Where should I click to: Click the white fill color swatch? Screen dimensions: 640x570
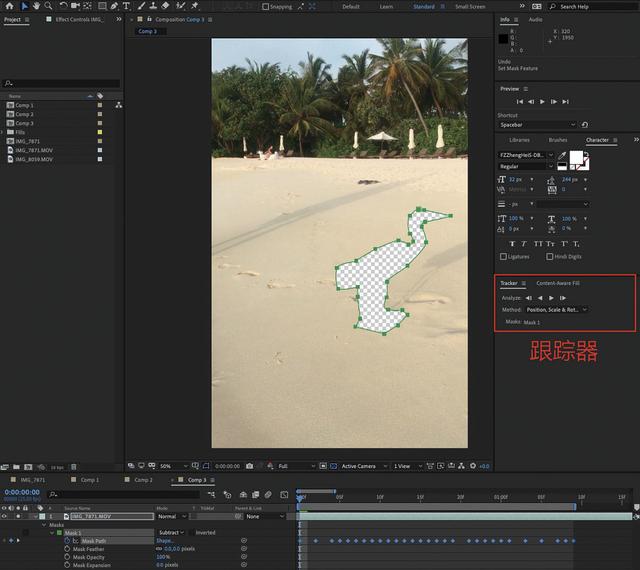[576, 157]
